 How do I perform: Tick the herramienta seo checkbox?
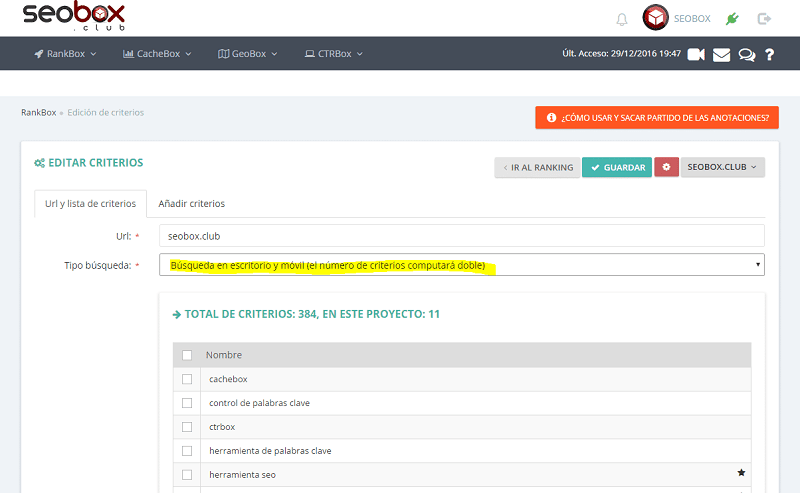[187, 475]
